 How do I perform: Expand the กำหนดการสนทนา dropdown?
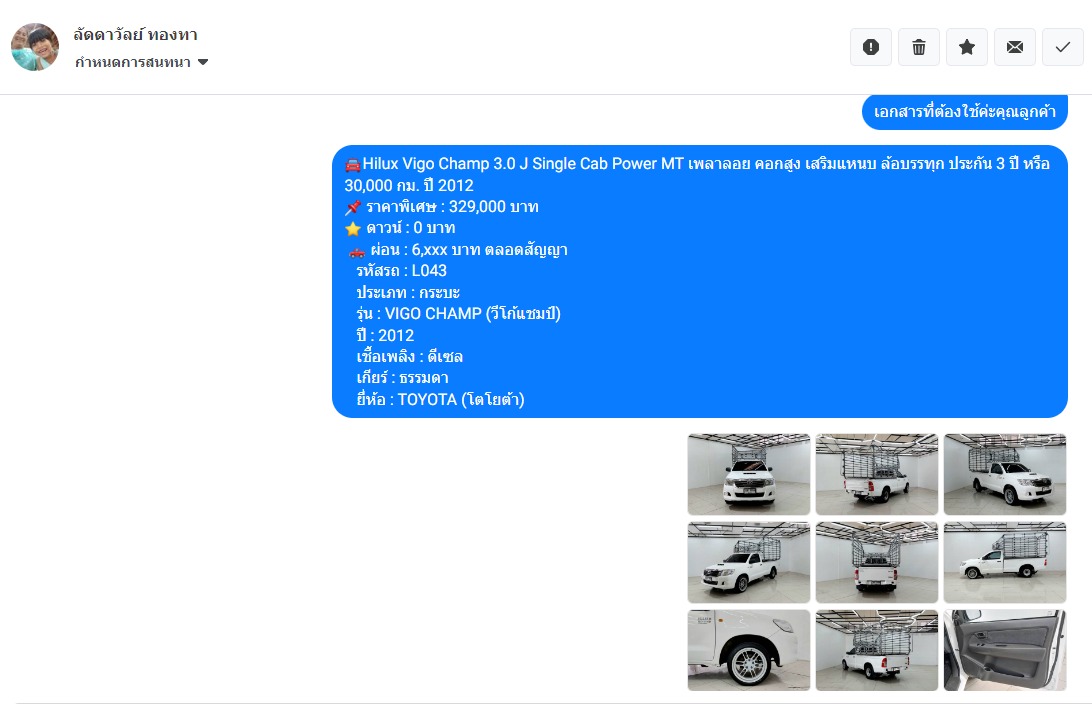142,62
